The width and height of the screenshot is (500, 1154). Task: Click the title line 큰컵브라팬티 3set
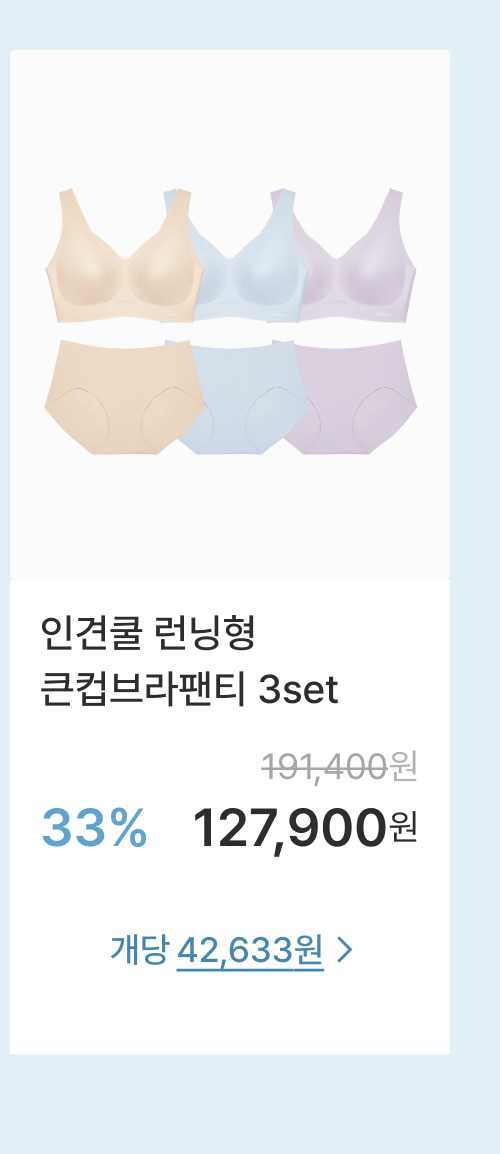tap(189, 690)
